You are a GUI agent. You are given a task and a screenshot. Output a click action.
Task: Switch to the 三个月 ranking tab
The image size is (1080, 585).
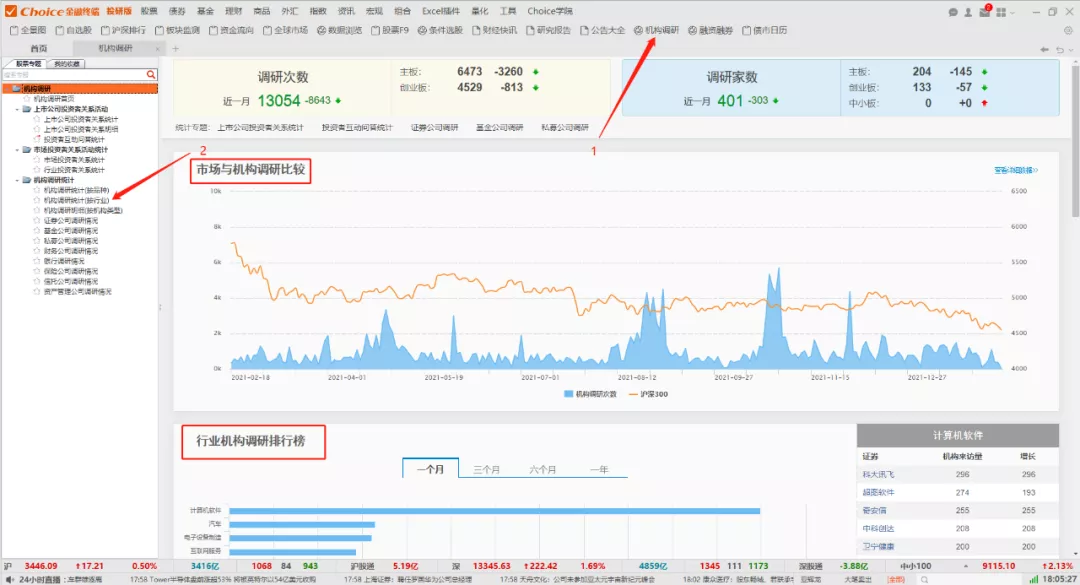pyautogui.click(x=487, y=469)
